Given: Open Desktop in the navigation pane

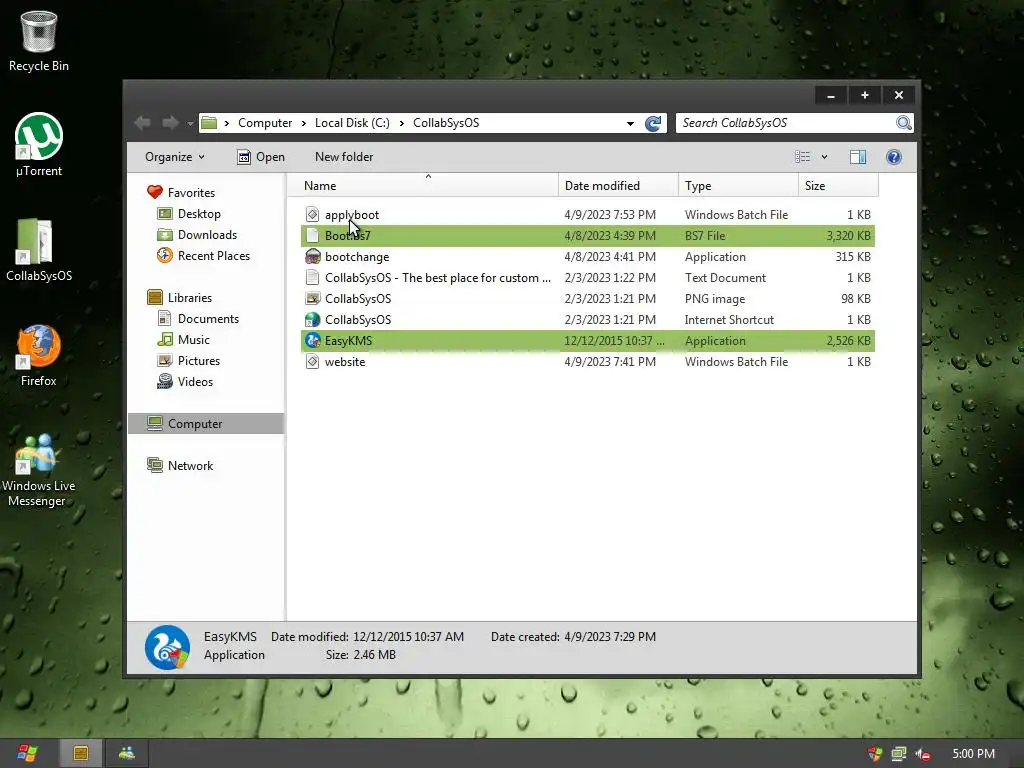Looking at the screenshot, I should 199,214.
